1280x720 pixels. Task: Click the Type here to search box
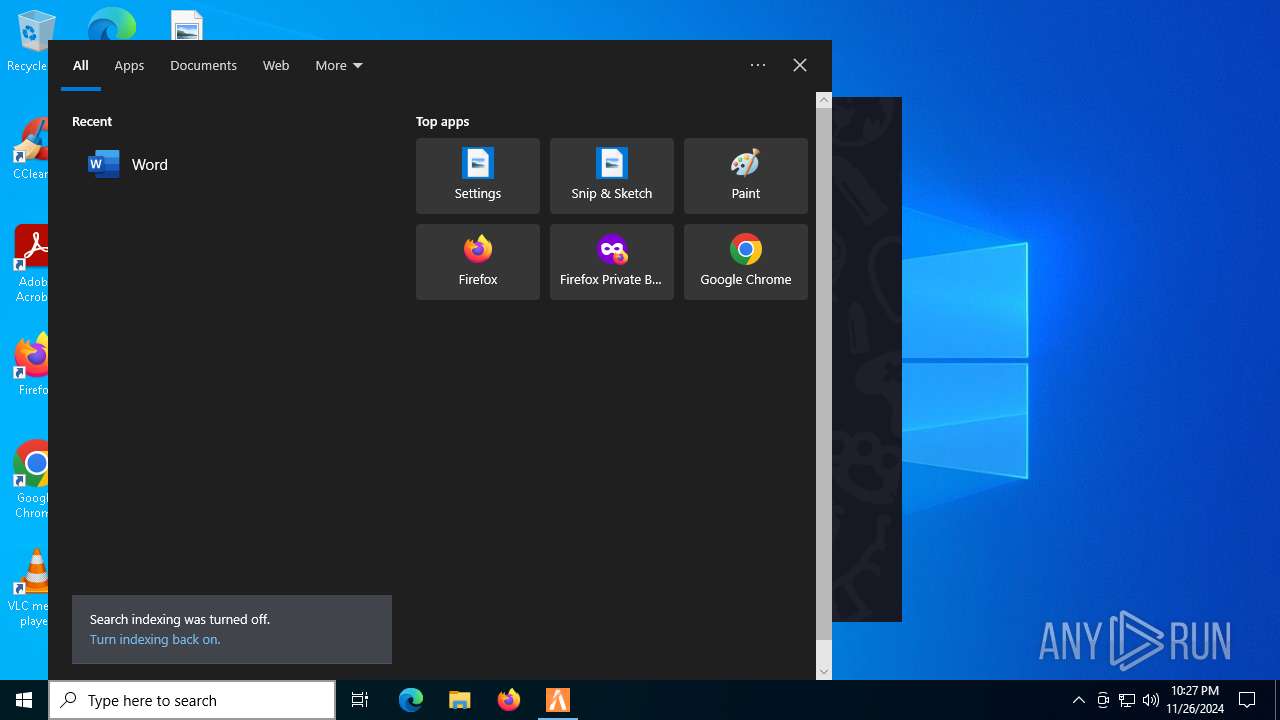click(x=192, y=700)
